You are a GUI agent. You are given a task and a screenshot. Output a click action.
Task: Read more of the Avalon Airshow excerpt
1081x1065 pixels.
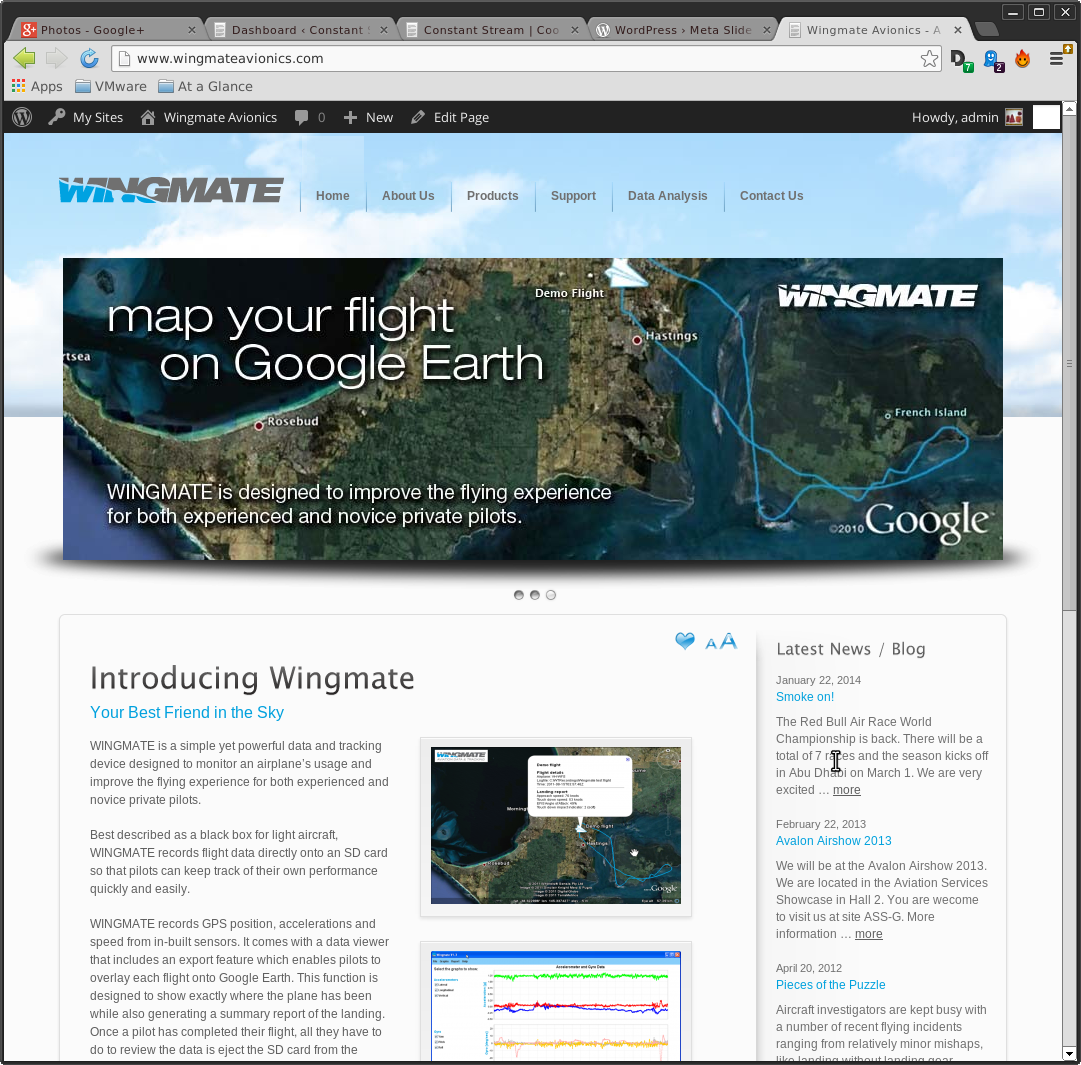pos(868,934)
